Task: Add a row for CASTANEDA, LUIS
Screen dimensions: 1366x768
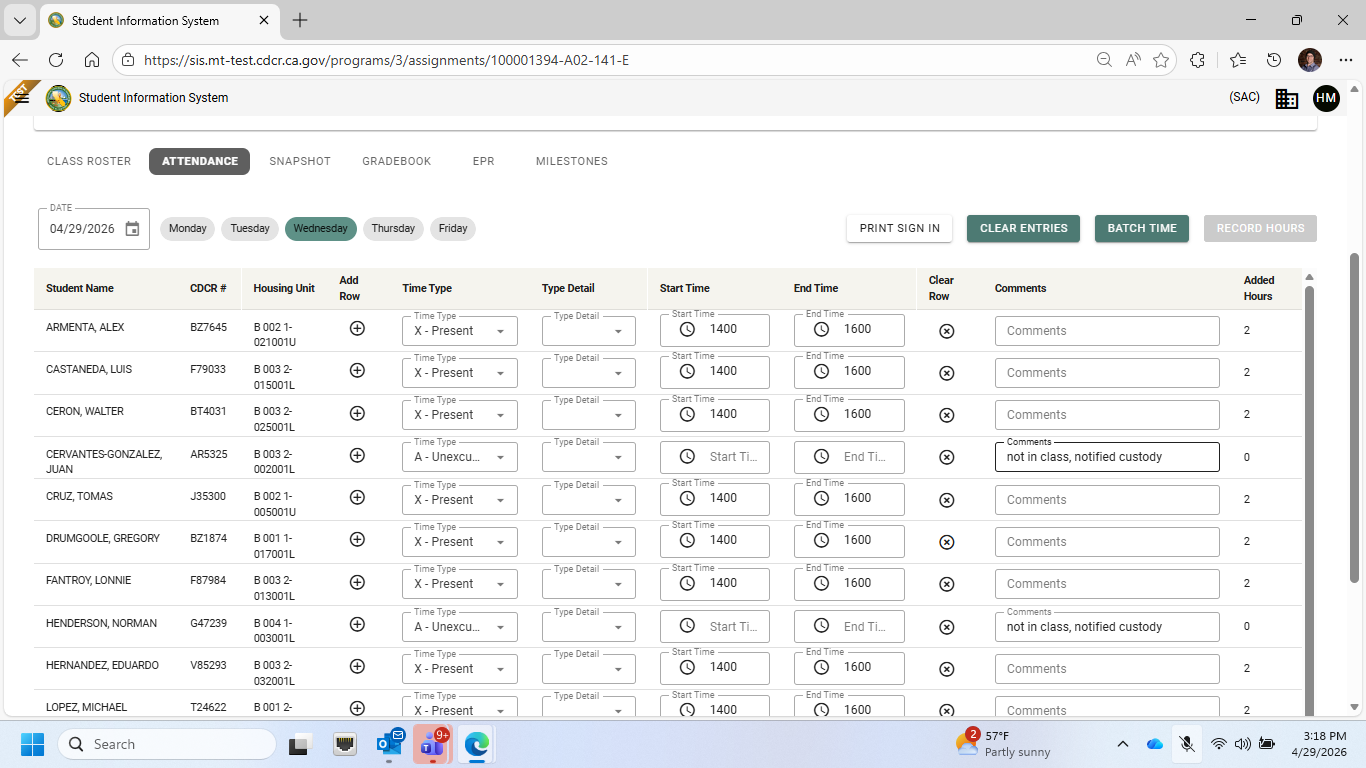Action: (357, 370)
